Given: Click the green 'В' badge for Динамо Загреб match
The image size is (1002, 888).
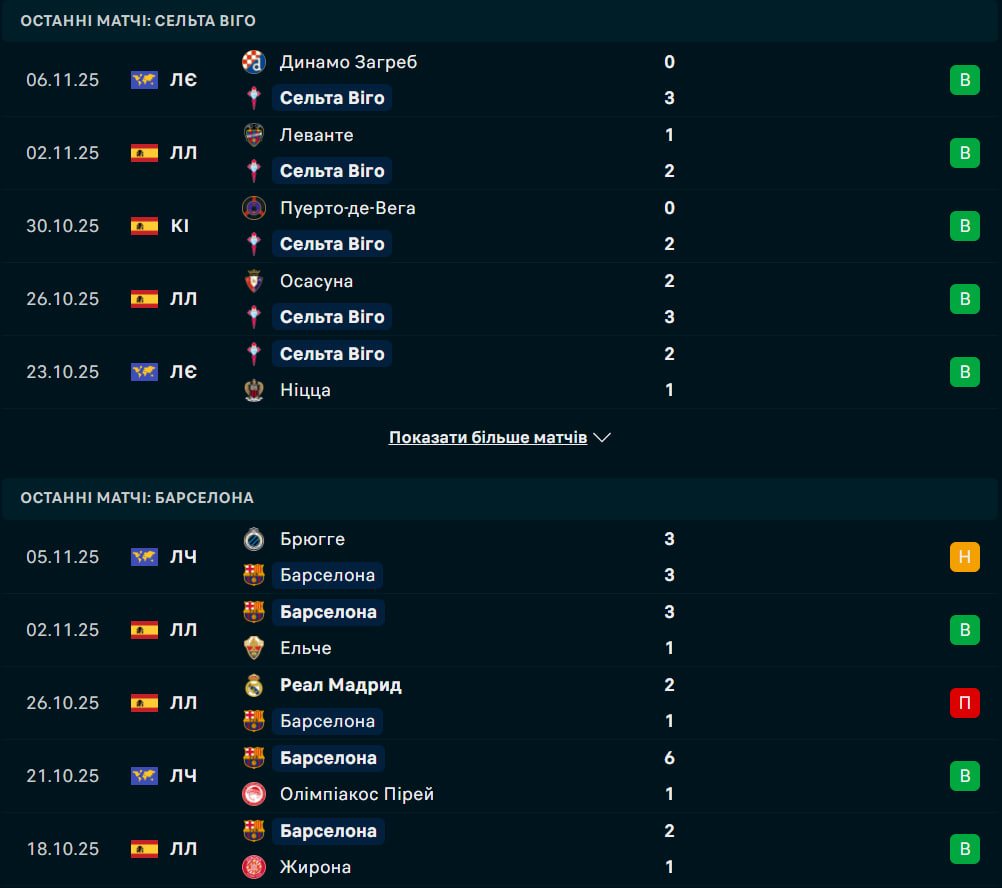Looking at the screenshot, I should [964, 80].
